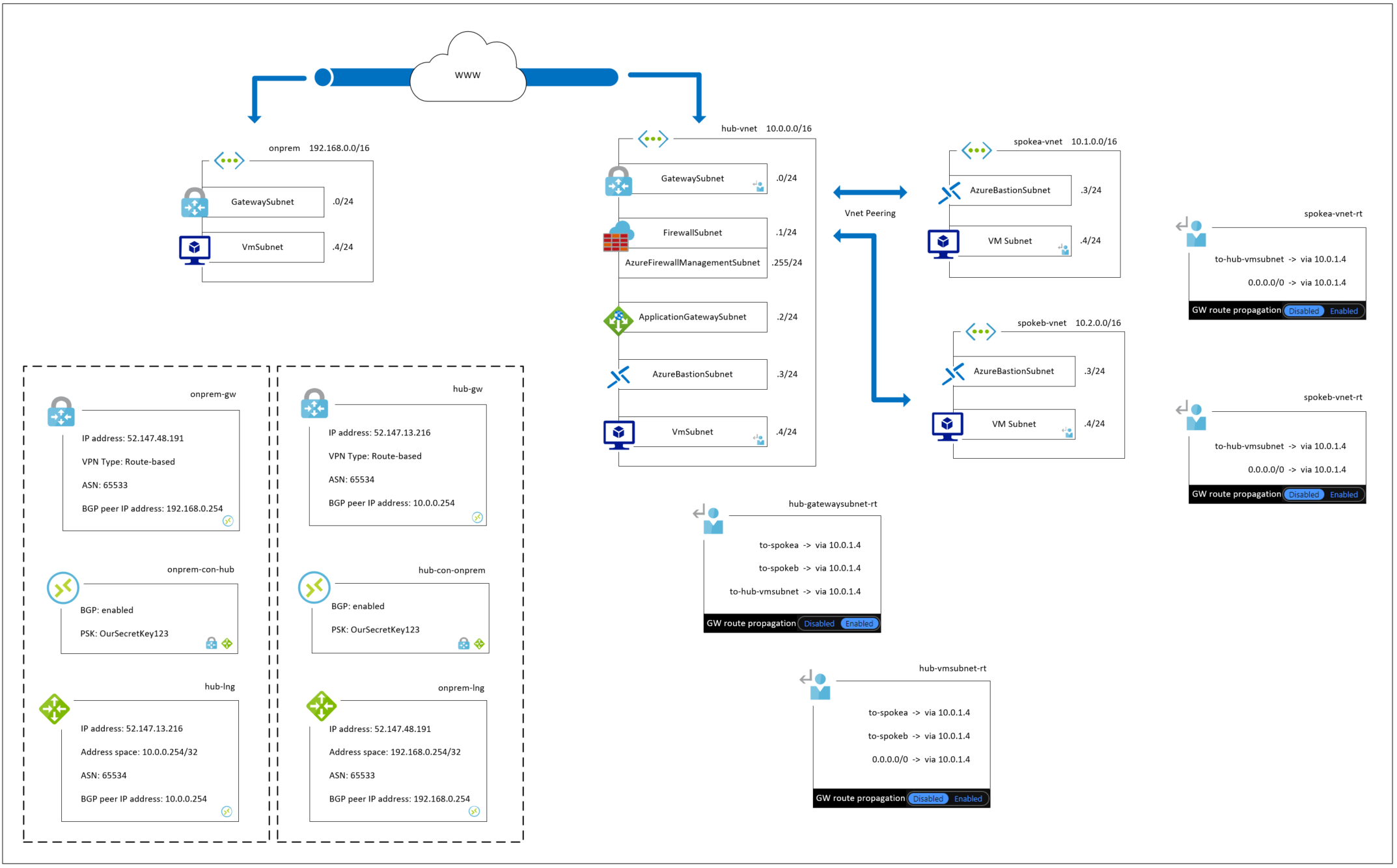Viewport: 1397px width, 868px height.
Task: Select the hub-con-onprem connection icon
Action: 314,587
